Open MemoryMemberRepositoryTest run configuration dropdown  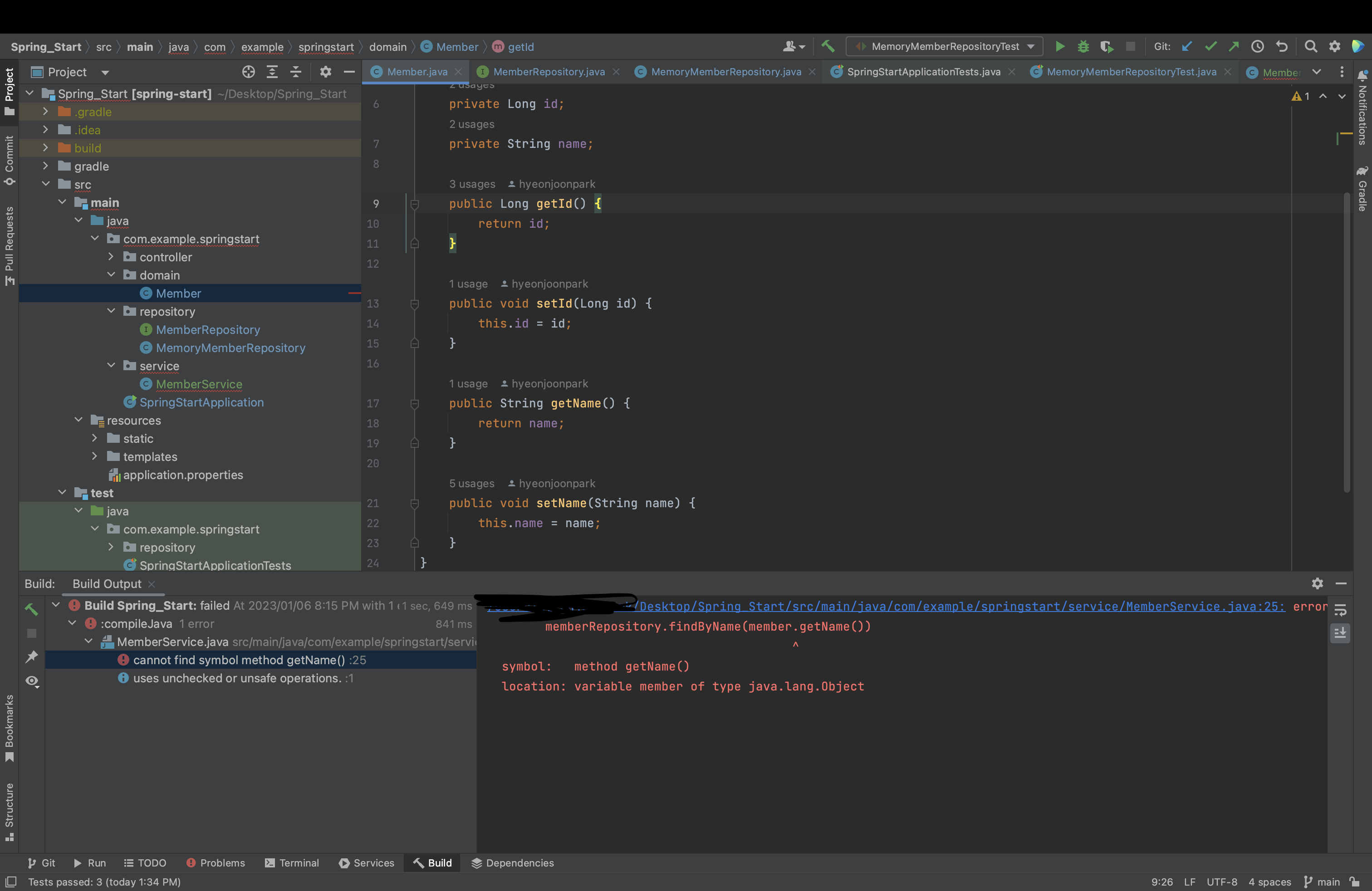pyautogui.click(x=945, y=47)
